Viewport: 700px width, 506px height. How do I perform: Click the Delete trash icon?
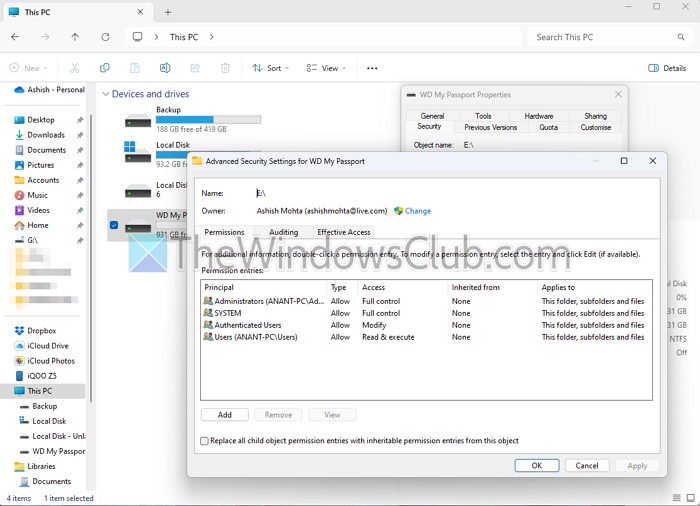coord(225,68)
